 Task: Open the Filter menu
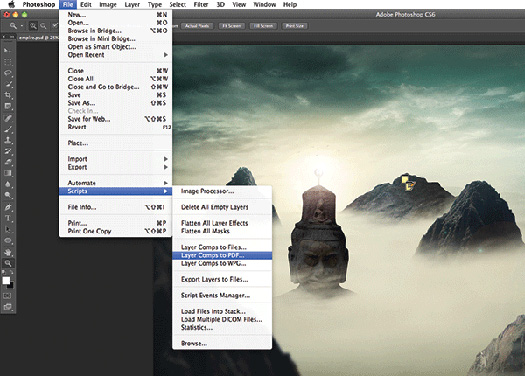click(201, 4)
